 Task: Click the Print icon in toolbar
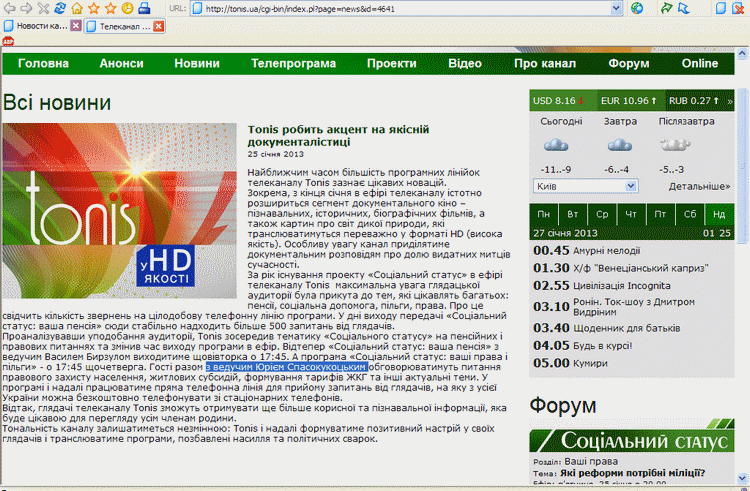144,8
